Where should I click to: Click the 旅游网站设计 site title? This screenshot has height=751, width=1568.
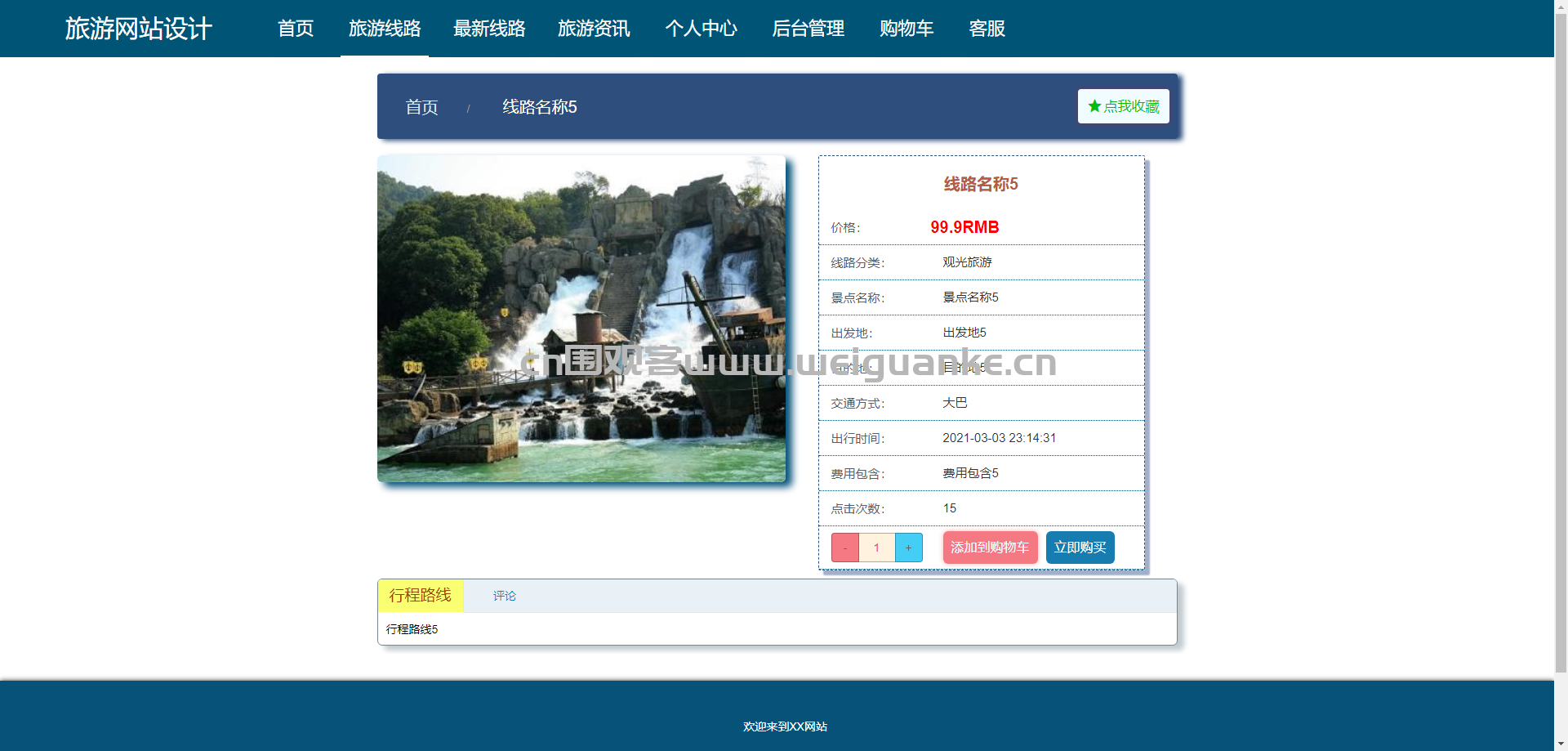click(139, 29)
